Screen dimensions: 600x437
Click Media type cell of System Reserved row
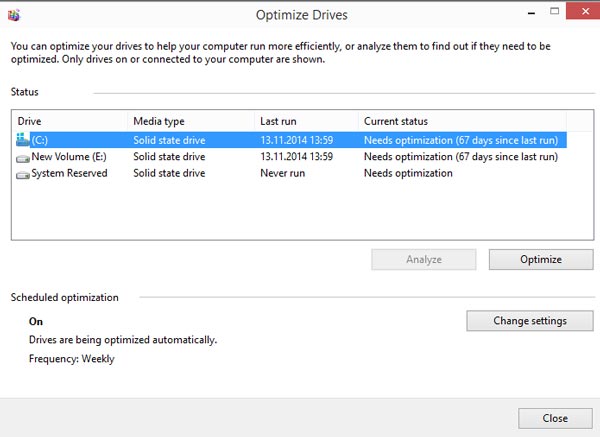[x=169, y=173]
